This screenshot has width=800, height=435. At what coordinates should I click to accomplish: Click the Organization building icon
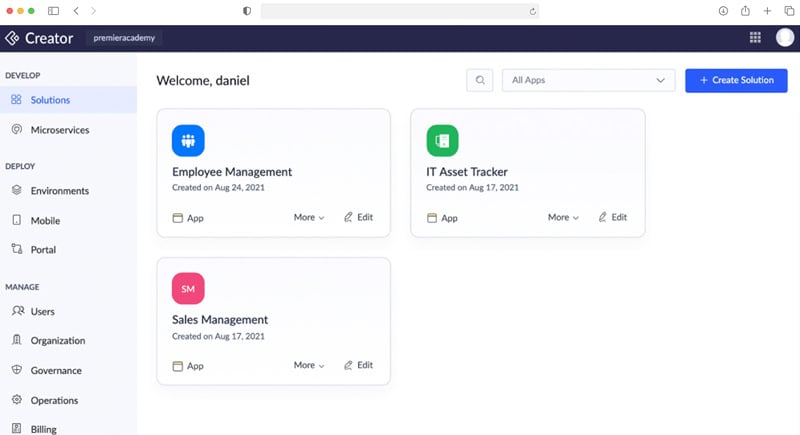(x=17, y=340)
